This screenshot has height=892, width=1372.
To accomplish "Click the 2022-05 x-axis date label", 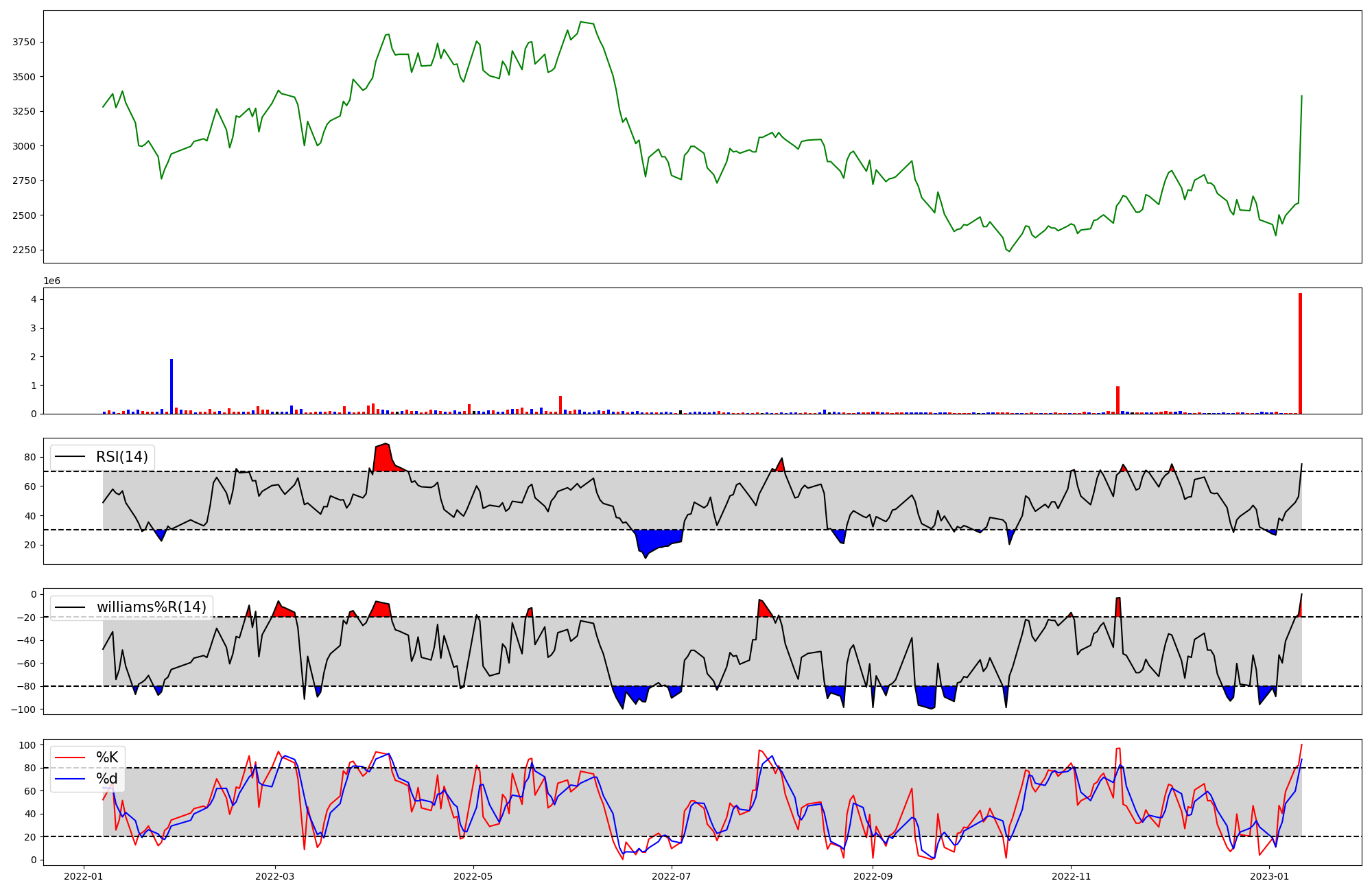I will (473, 876).
